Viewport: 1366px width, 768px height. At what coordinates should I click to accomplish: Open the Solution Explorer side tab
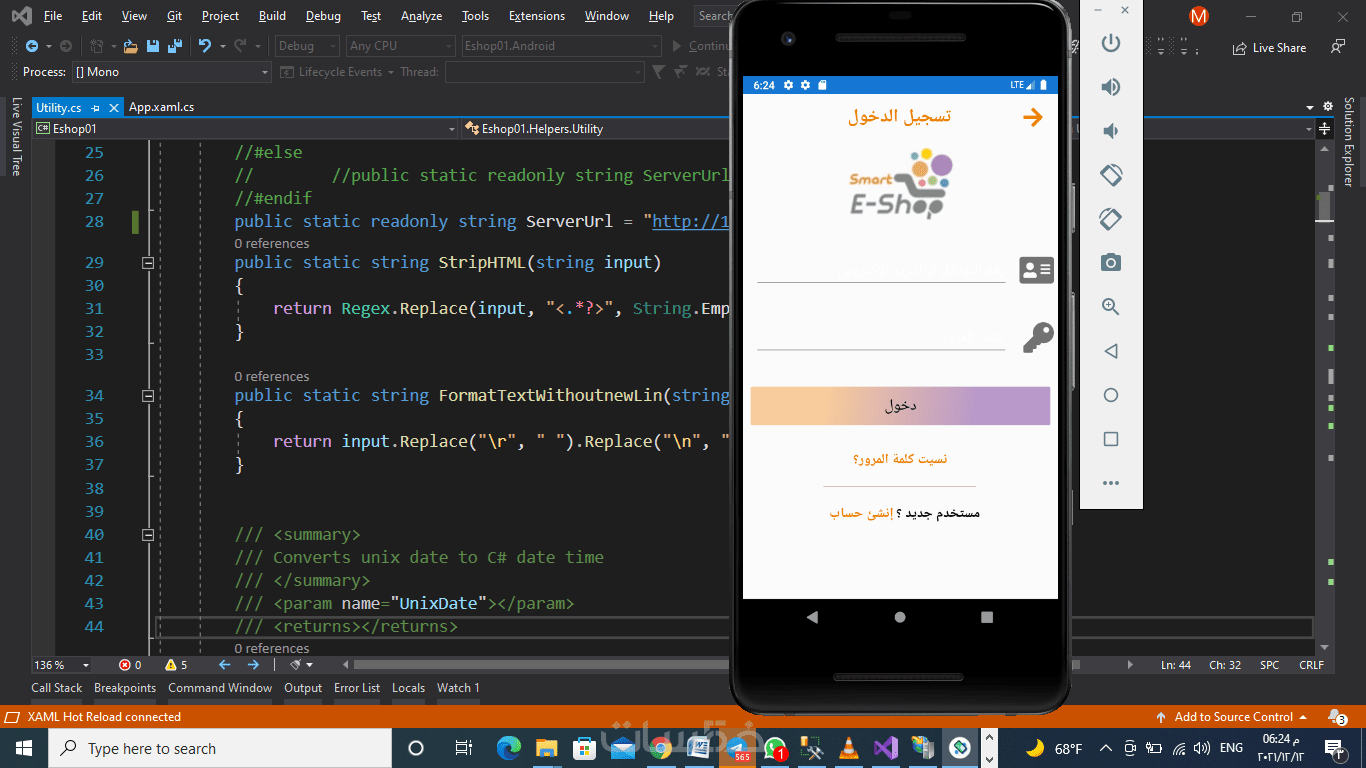[1348, 142]
